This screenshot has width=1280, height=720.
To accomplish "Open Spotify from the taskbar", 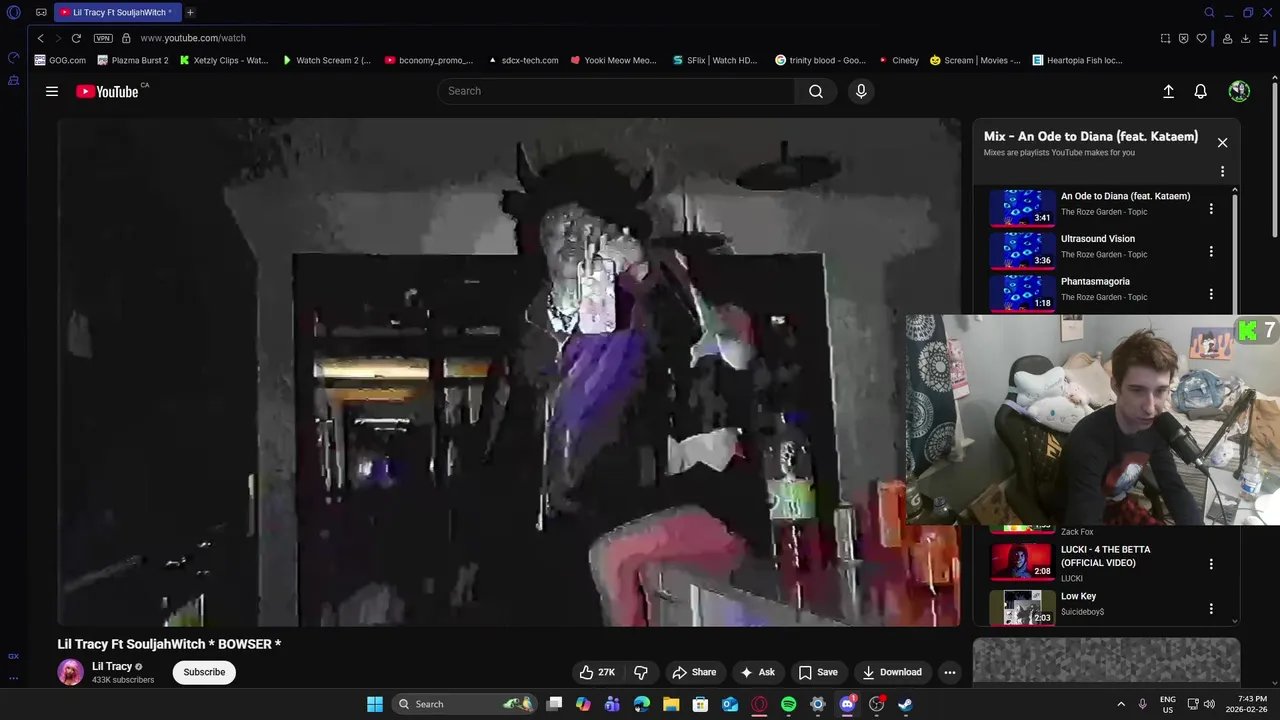I will pos(788,704).
